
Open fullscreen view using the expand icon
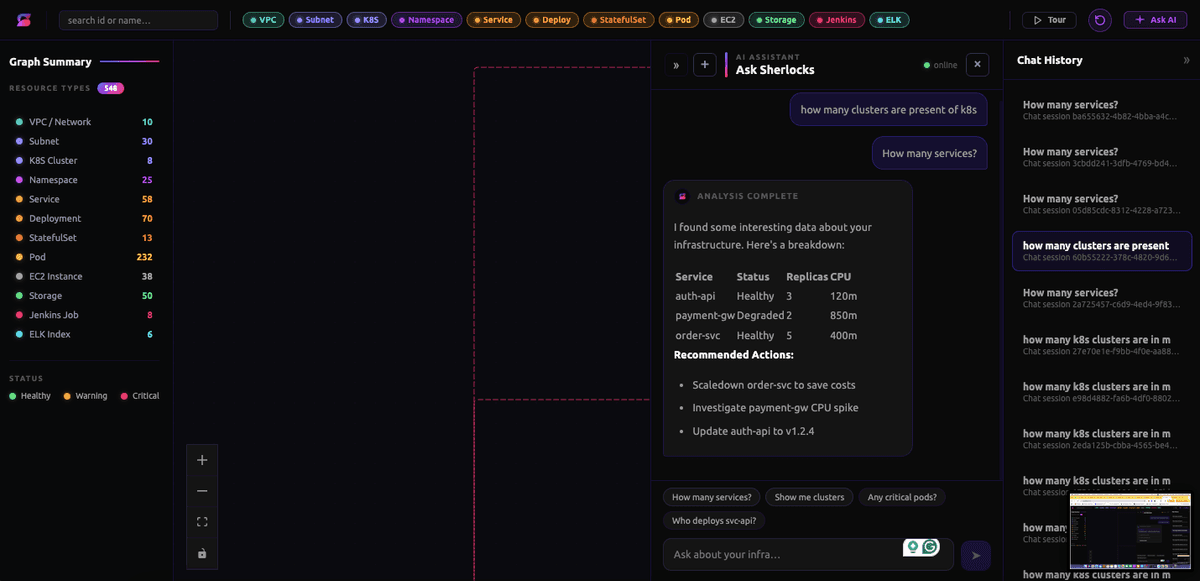pyautogui.click(x=202, y=521)
